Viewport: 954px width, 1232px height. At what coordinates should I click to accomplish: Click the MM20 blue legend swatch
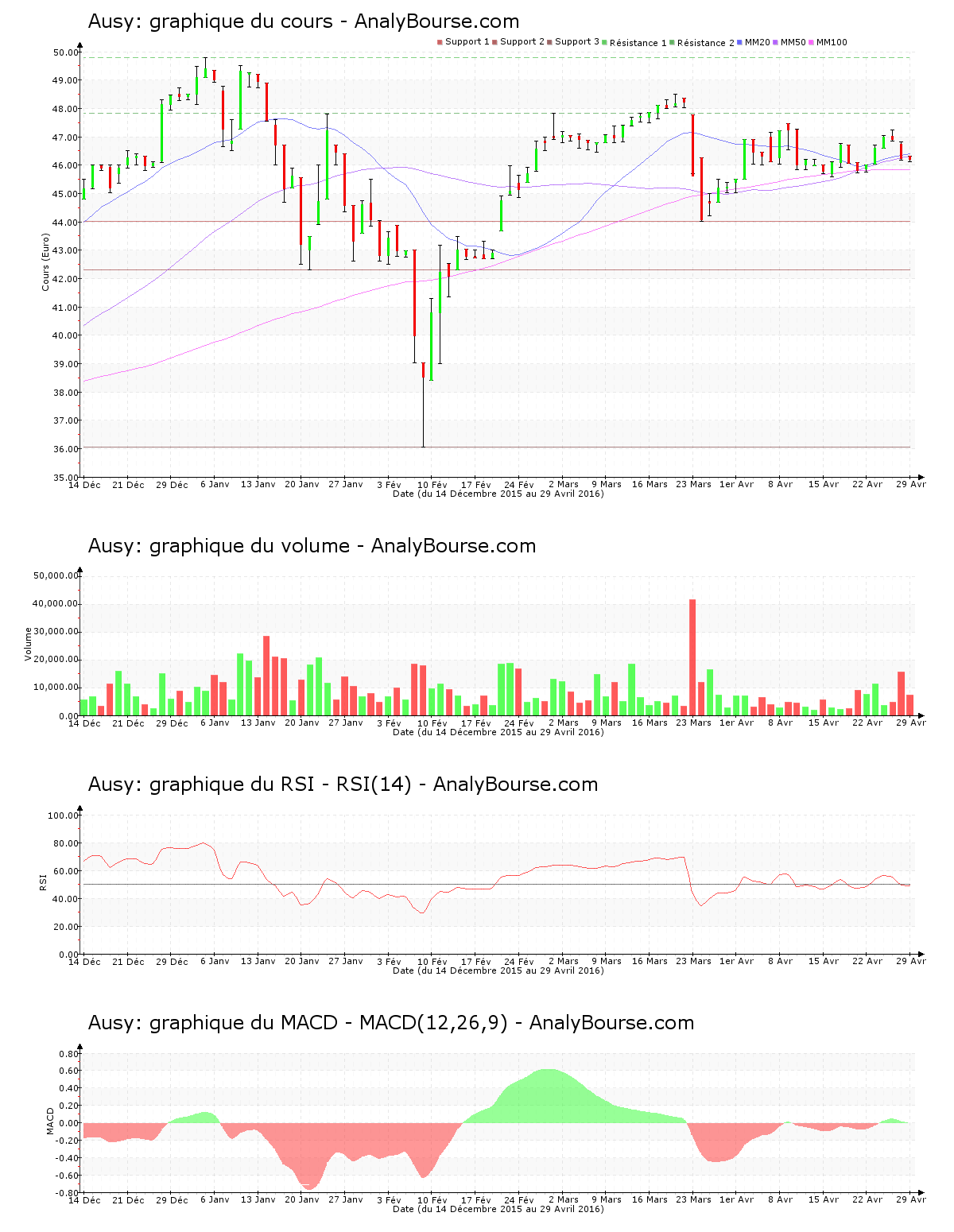[739, 42]
